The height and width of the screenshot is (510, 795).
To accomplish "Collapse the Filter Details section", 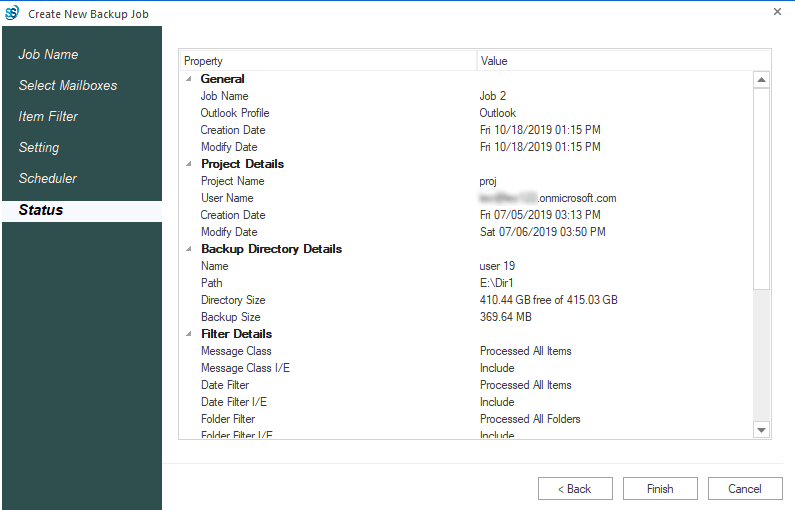I will pyautogui.click(x=189, y=334).
